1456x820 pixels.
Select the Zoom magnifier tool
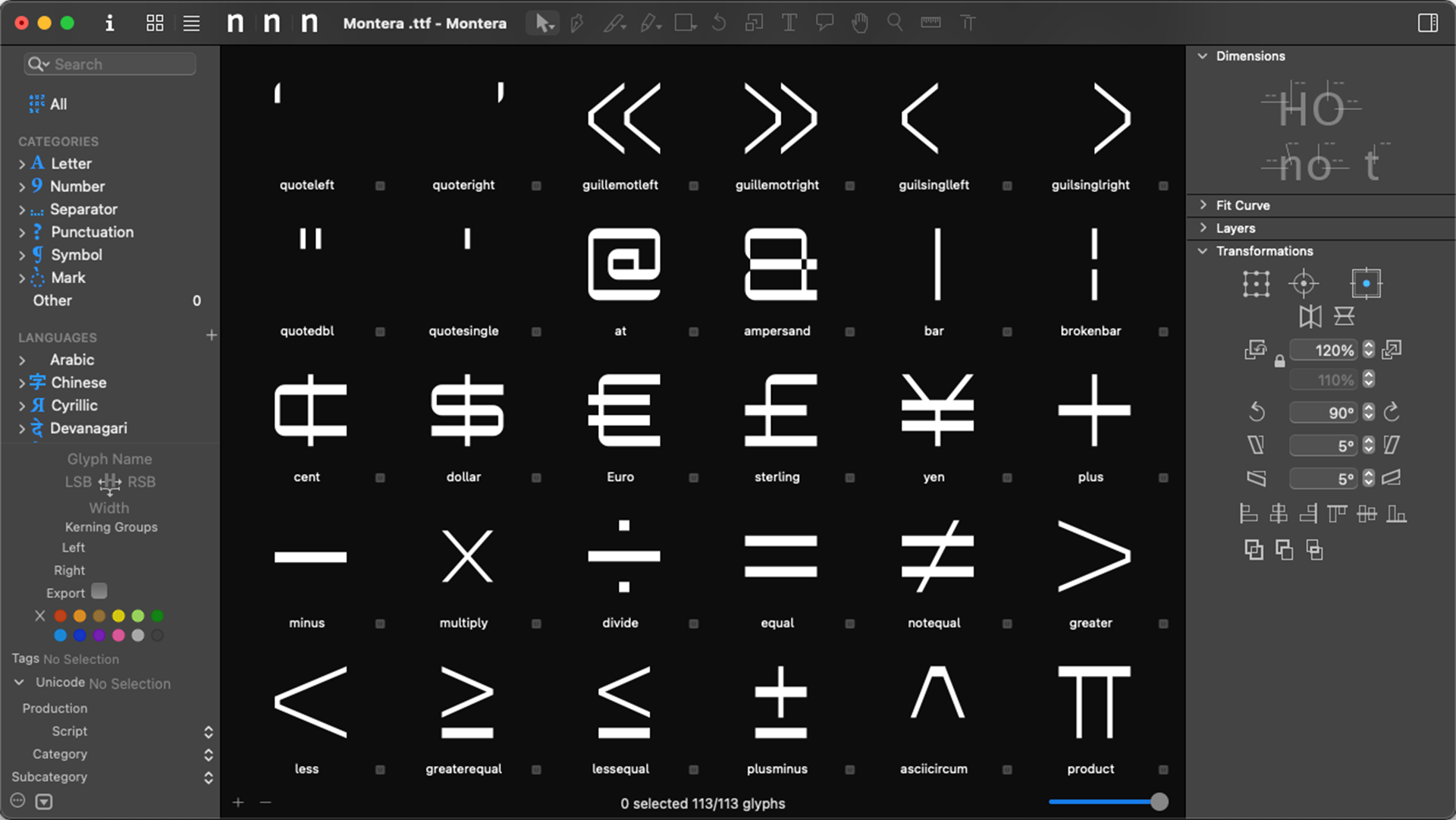pyautogui.click(x=895, y=23)
